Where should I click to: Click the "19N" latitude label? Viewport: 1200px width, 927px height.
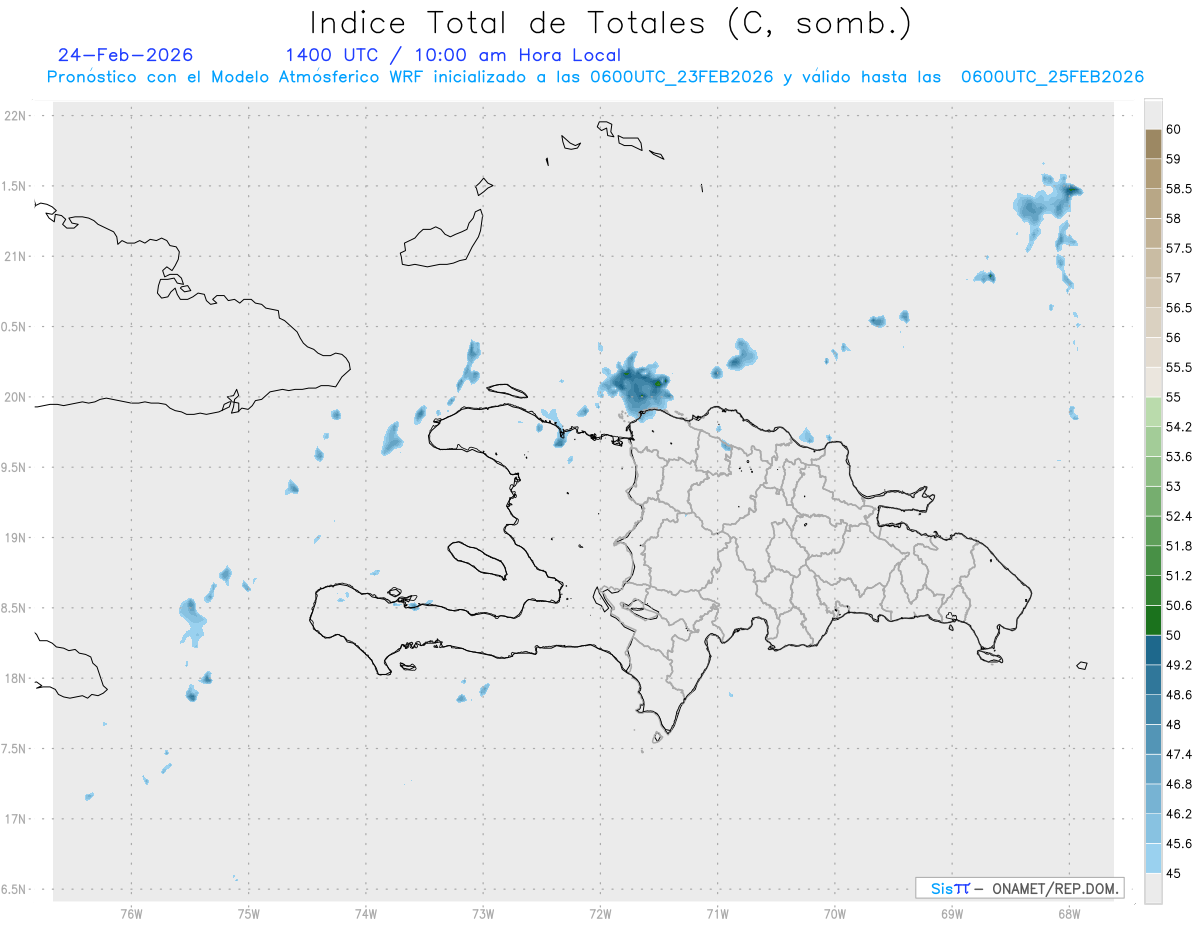click(15, 538)
